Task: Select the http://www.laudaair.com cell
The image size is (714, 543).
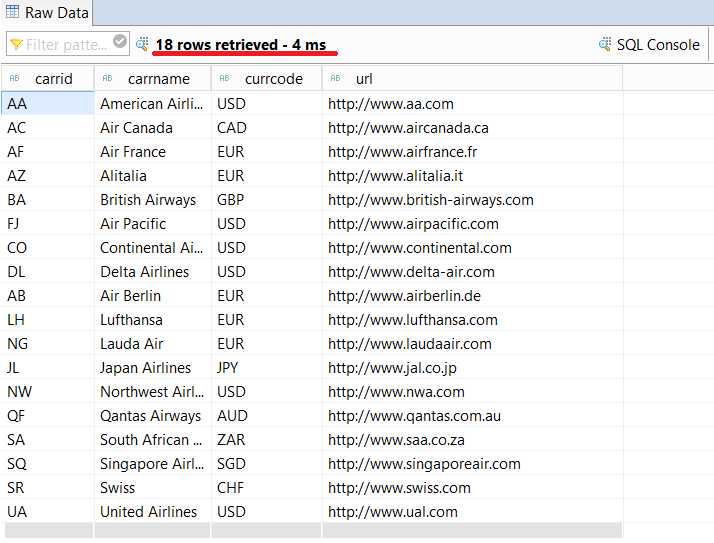Action: tap(472, 343)
